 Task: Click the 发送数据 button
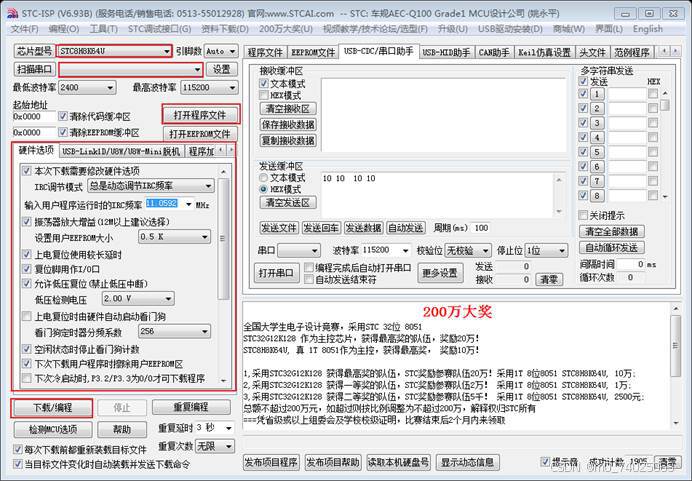[x=363, y=228]
